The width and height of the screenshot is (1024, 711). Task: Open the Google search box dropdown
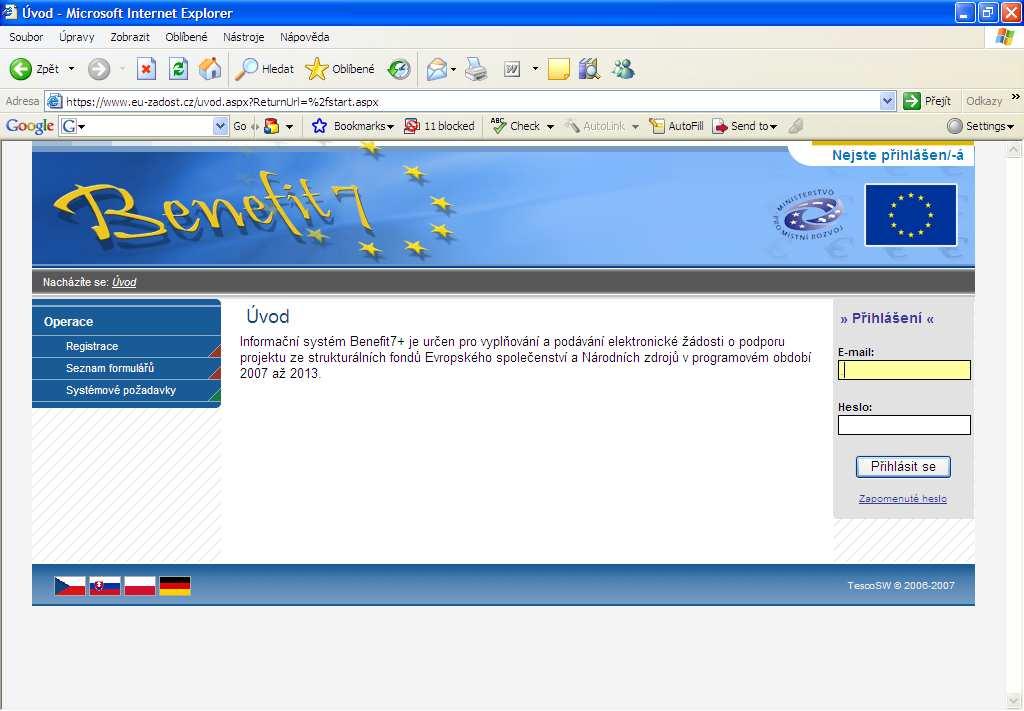220,126
